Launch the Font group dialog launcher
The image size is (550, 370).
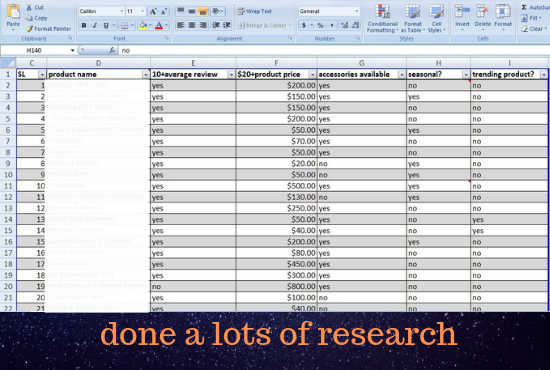(167, 38)
